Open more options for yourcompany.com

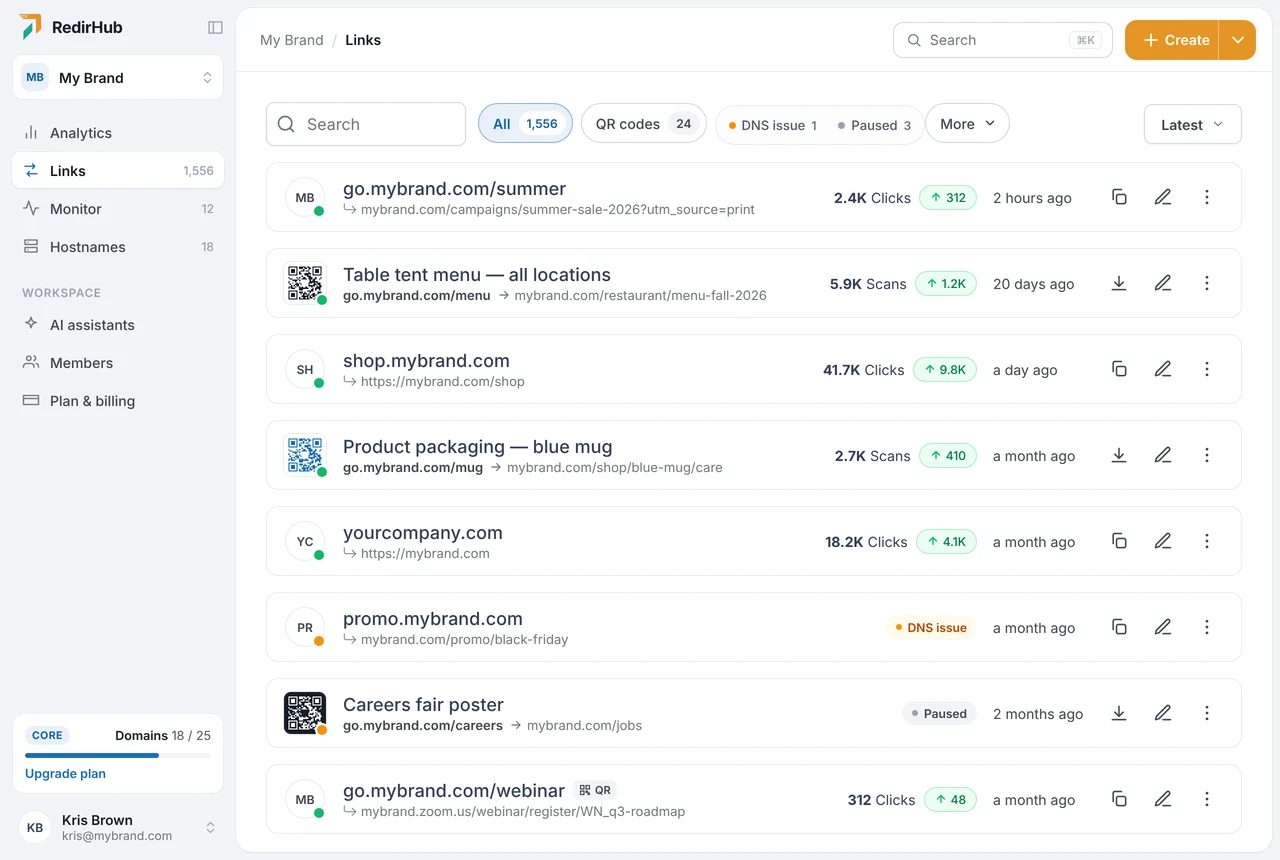point(1207,541)
